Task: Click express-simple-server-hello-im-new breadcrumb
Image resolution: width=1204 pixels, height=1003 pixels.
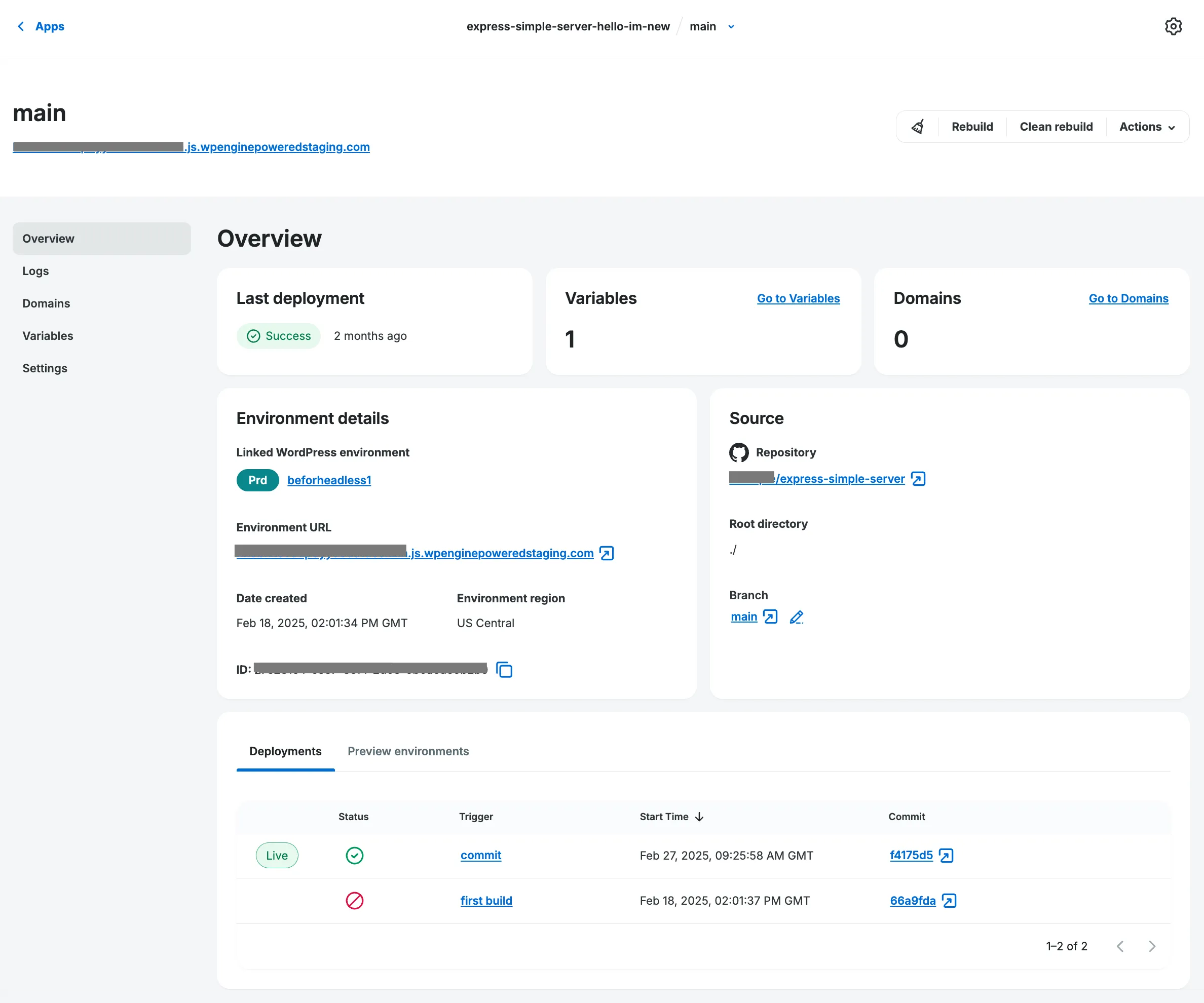Action: [x=568, y=26]
